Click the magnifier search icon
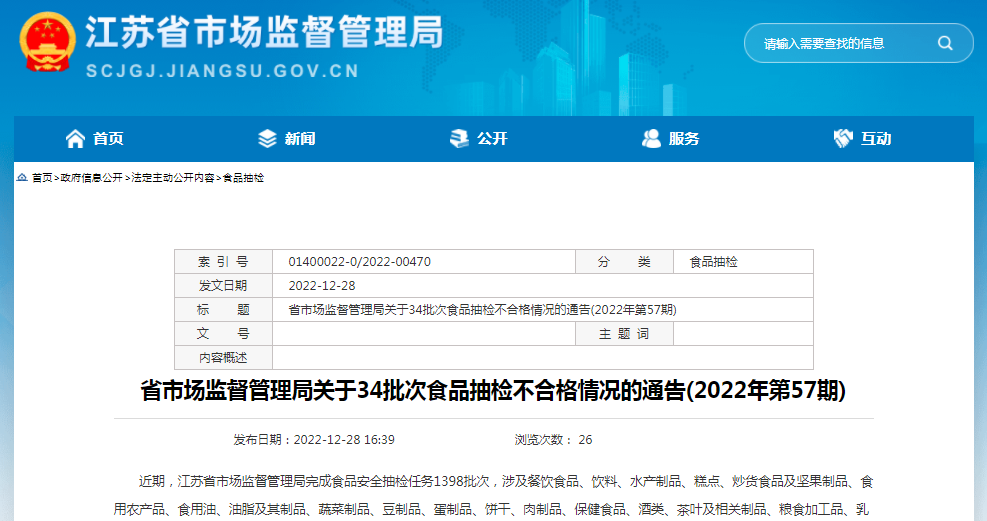The image size is (987, 521). coord(944,43)
